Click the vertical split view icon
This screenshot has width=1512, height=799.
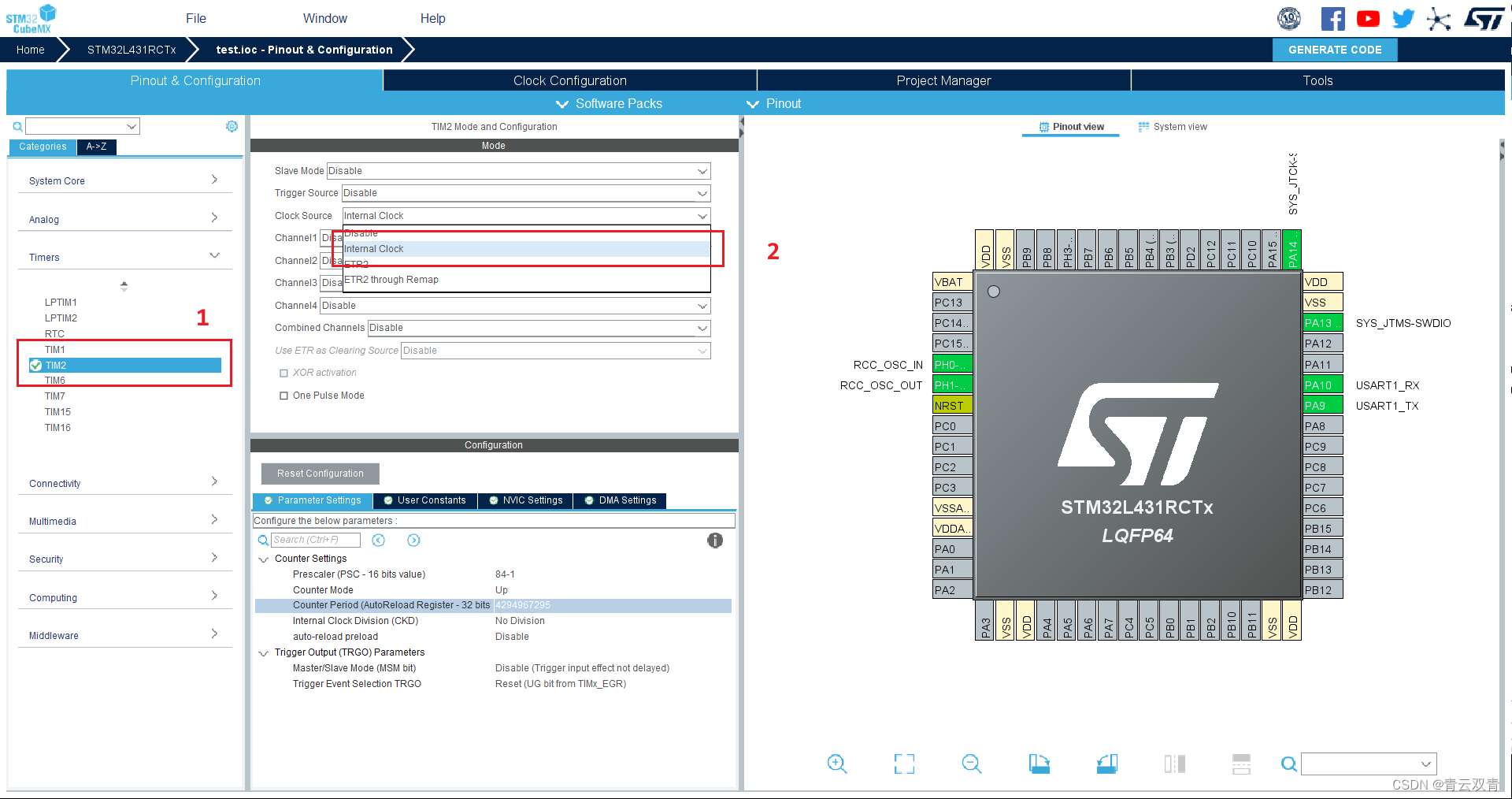coord(1175,764)
